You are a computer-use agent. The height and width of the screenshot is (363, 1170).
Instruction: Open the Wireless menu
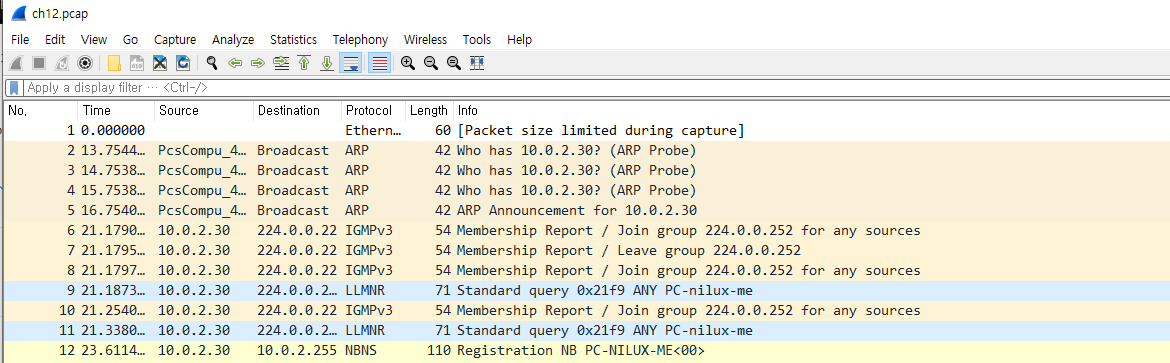[425, 40]
